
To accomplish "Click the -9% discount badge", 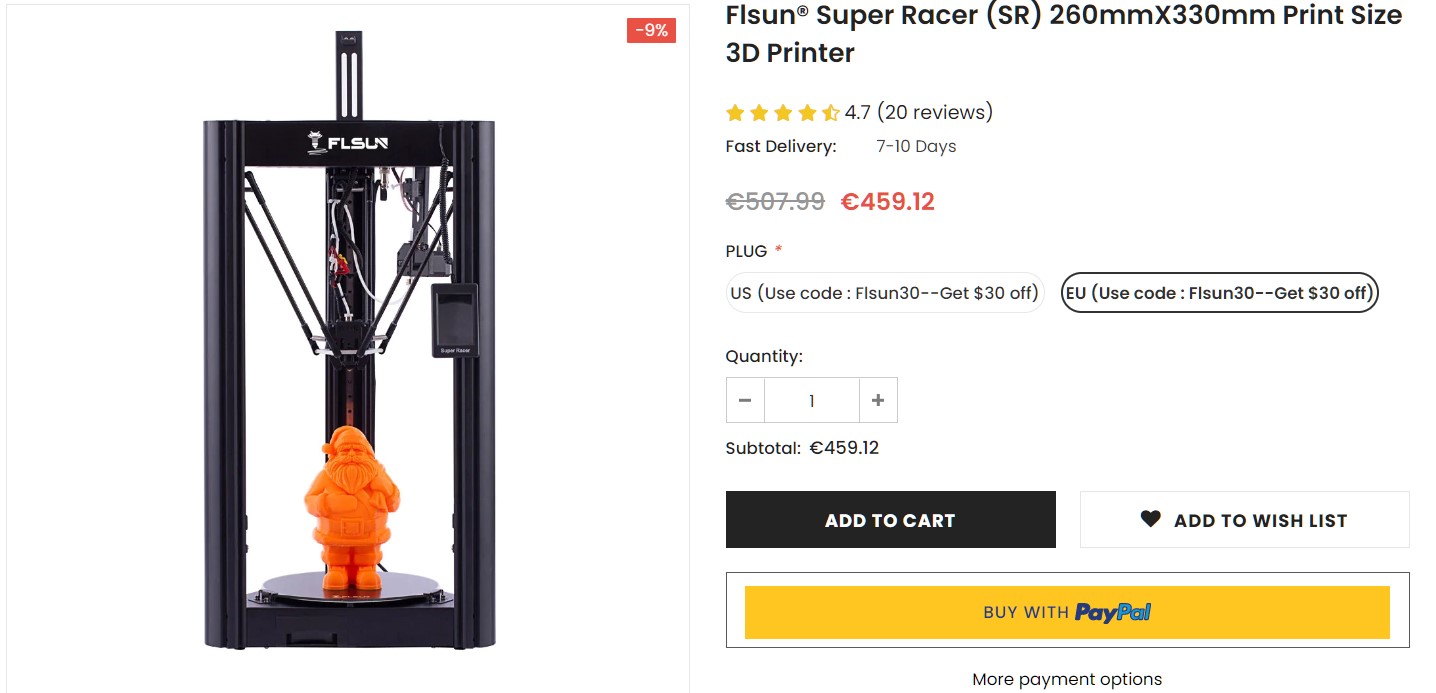I will point(651,30).
